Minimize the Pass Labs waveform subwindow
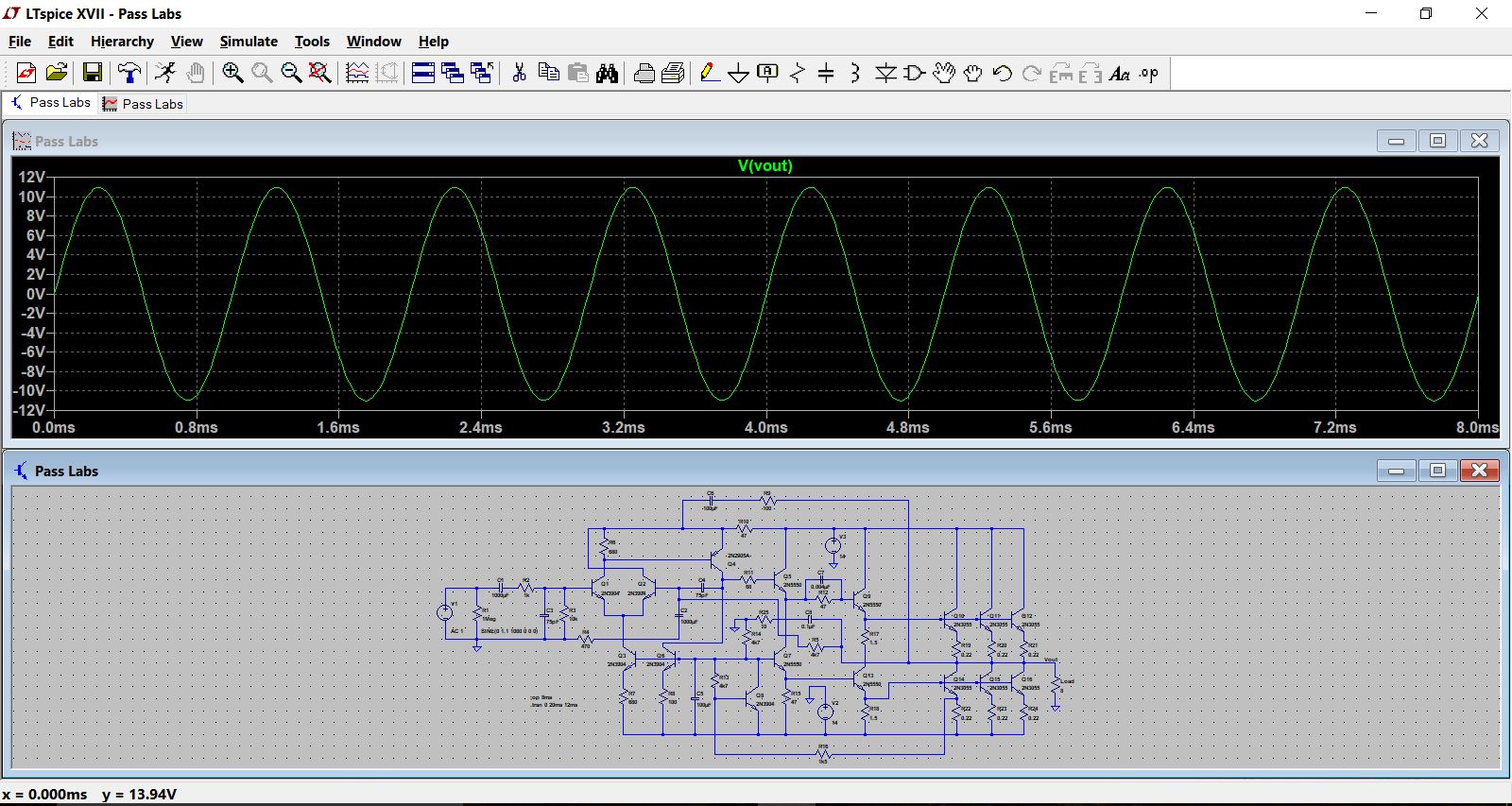 tap(1396, 141)
